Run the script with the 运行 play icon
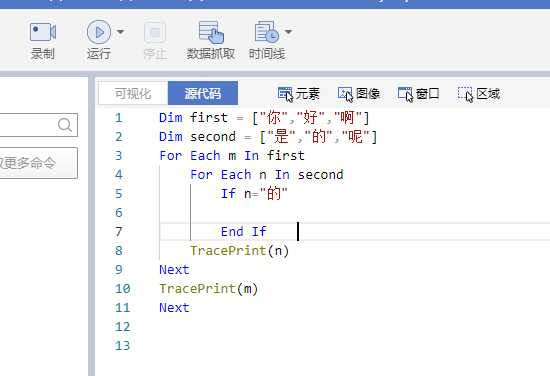This screenshot has width=550, height=376. pyautogui.click(x=99, y=32)
